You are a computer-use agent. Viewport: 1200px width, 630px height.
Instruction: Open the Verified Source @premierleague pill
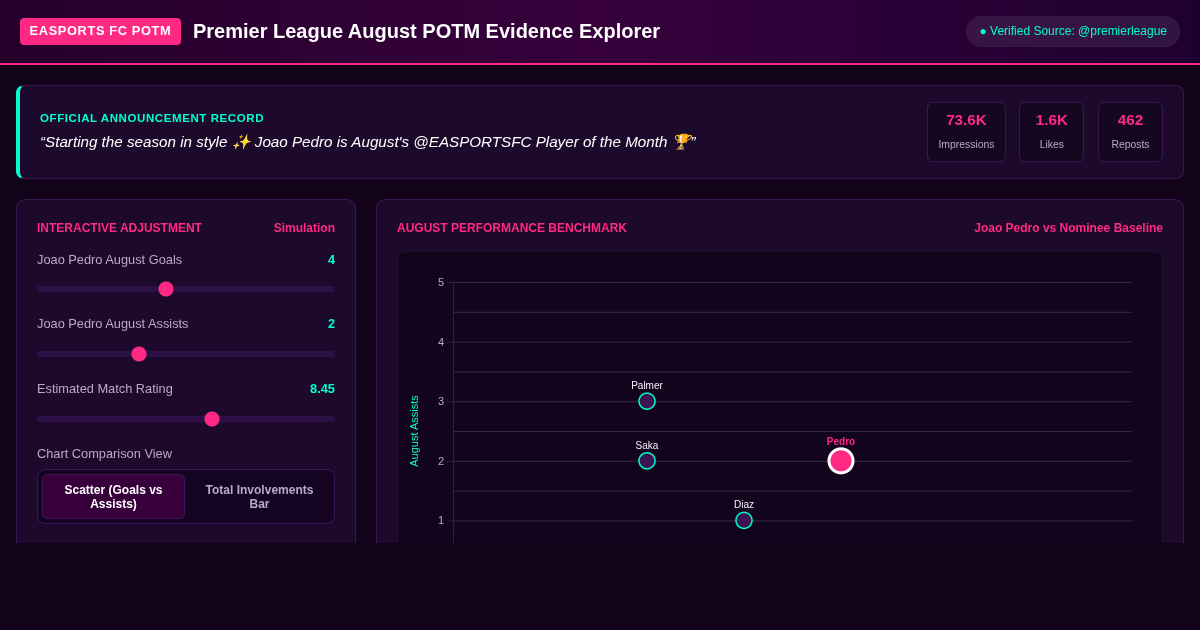(1073, 31)
